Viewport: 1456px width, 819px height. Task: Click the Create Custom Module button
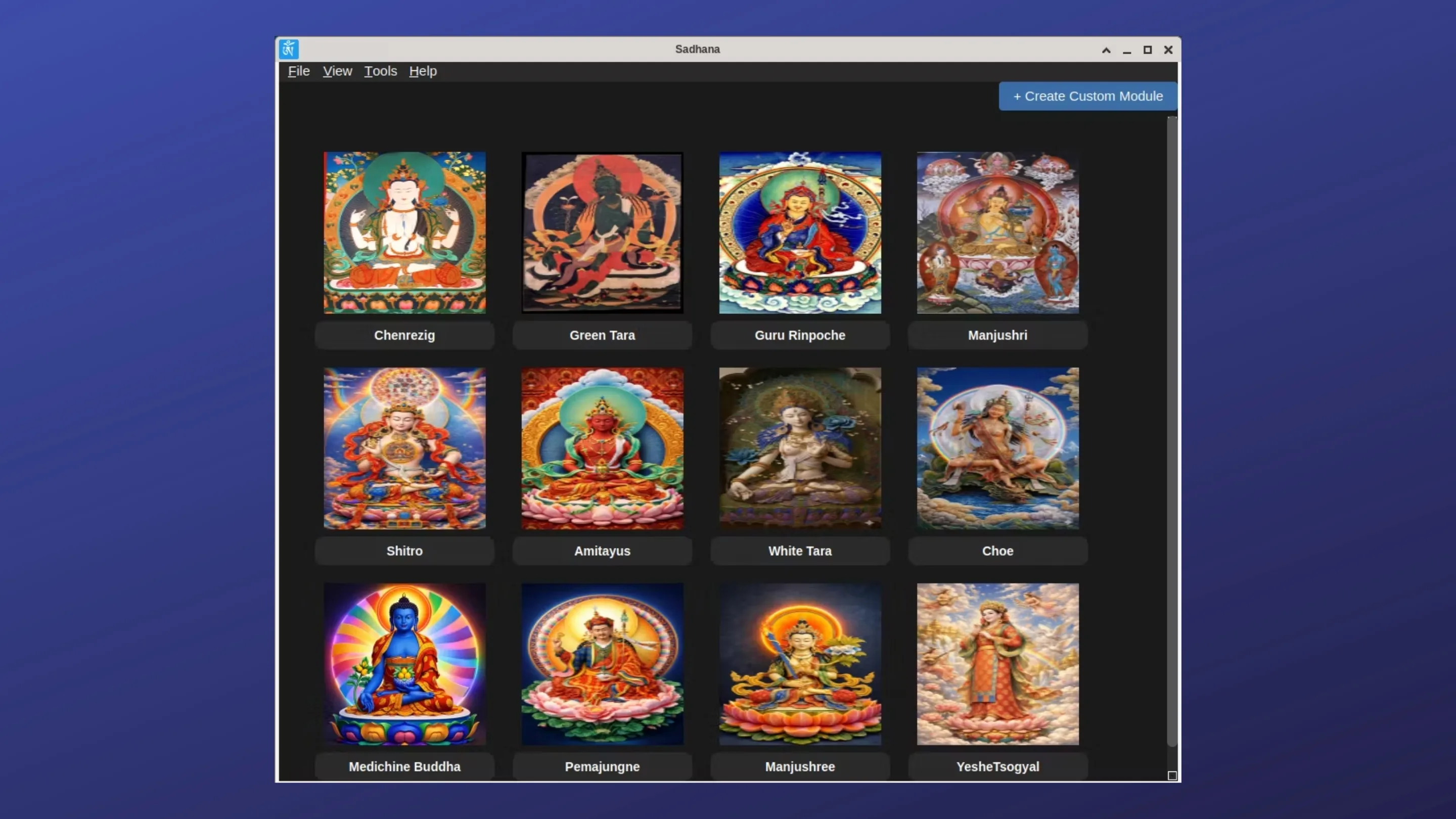pyautogui.click(x=1087, y=96)
